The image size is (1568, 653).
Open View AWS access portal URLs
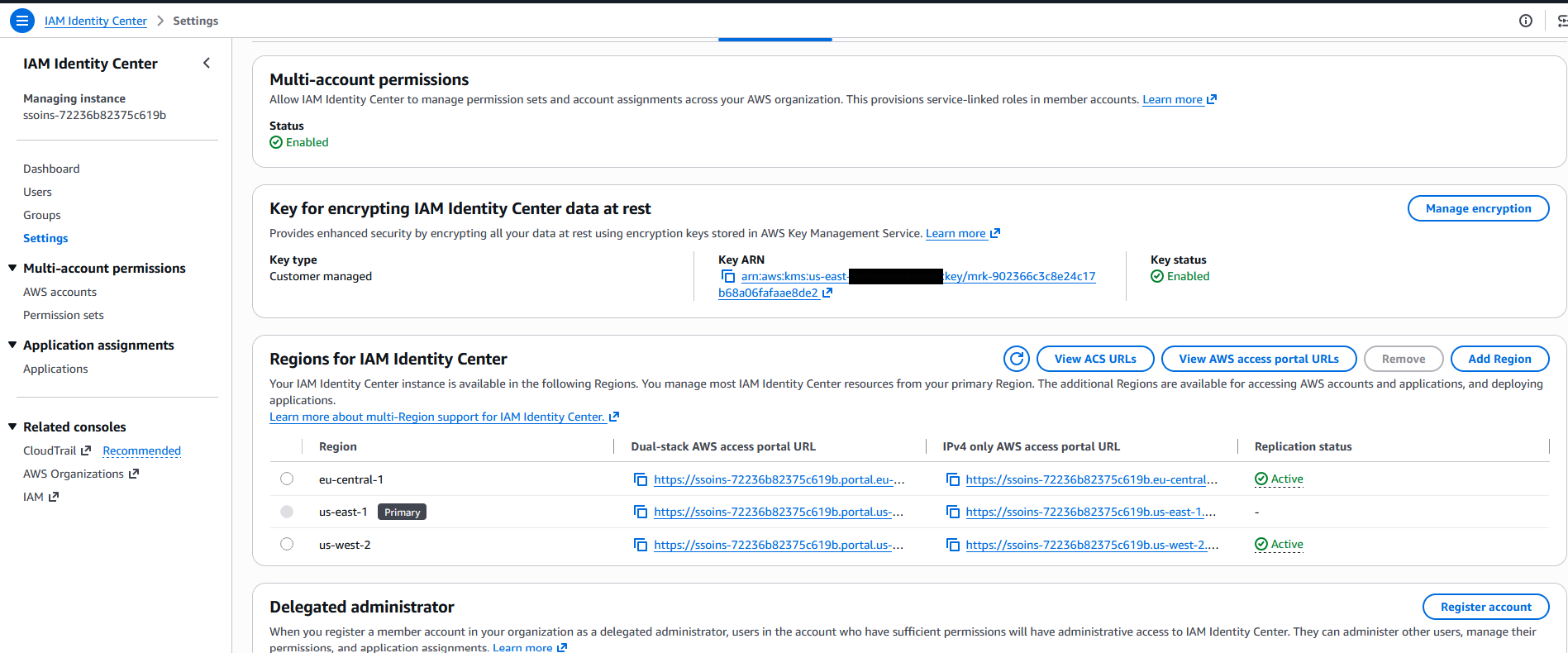[1259, 359]
